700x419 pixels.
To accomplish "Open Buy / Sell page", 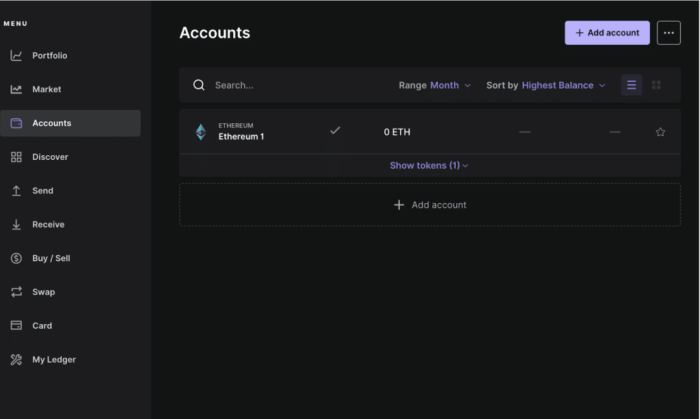I will [51, 258].
